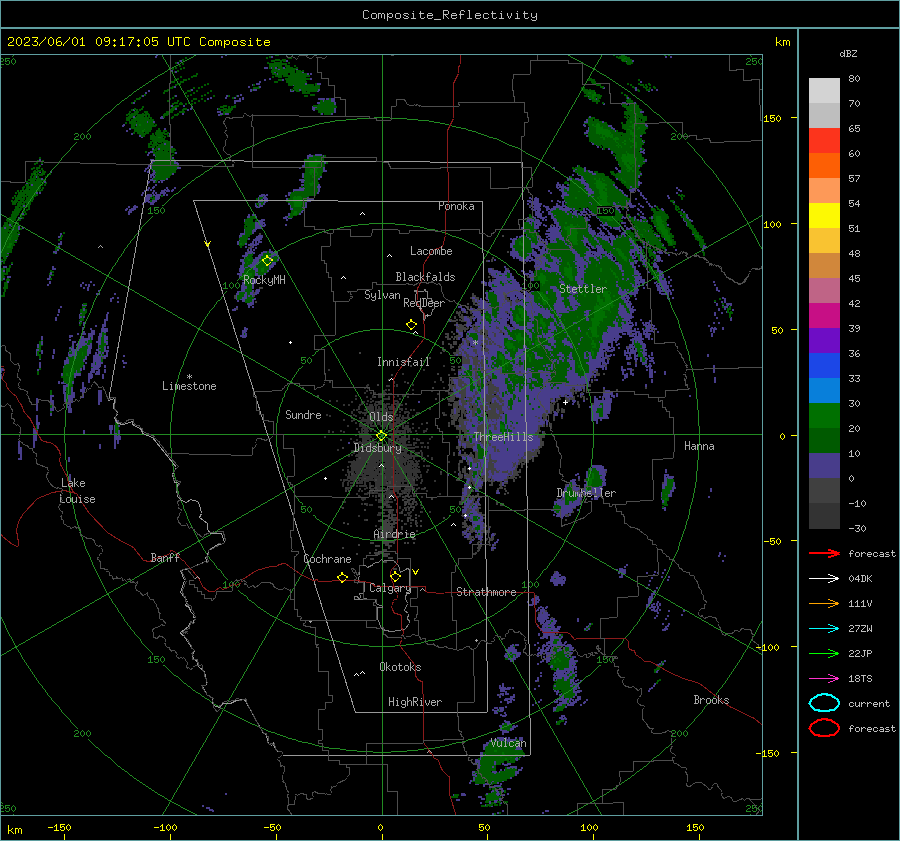Image resolution: width=900 pixels, height=841 pixels.
Task: Click the 150 tick on bottom axis
Action: (695, 827)
